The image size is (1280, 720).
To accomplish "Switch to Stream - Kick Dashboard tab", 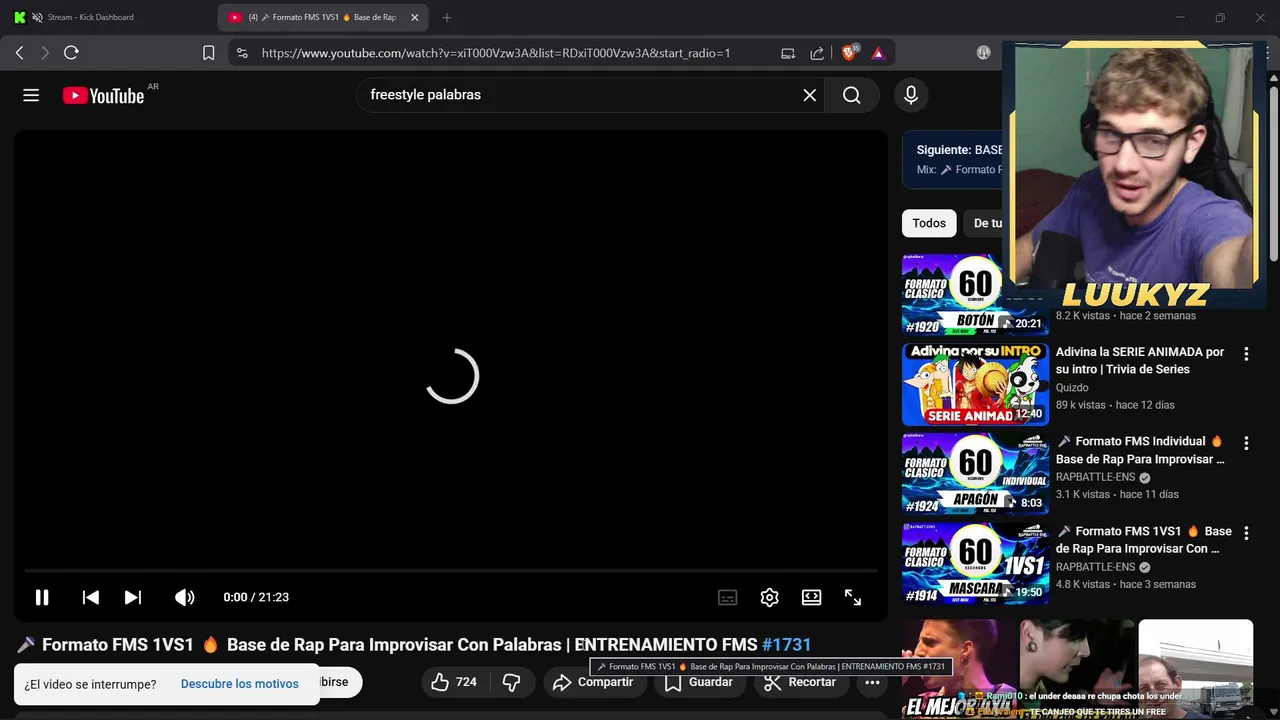I will [90, 17].
